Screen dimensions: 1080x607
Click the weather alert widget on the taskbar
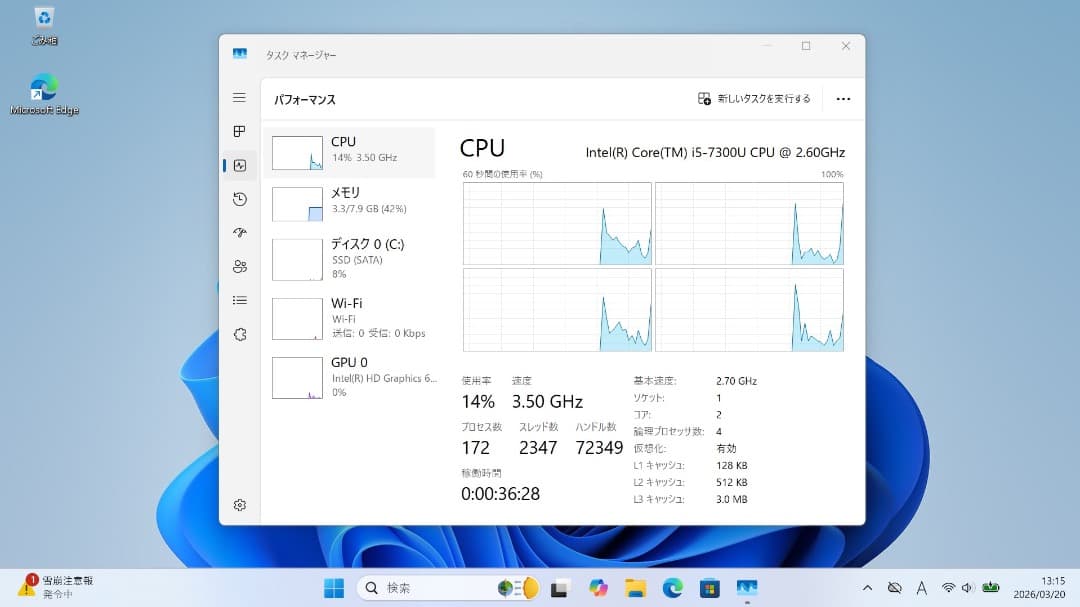(45, 588)
